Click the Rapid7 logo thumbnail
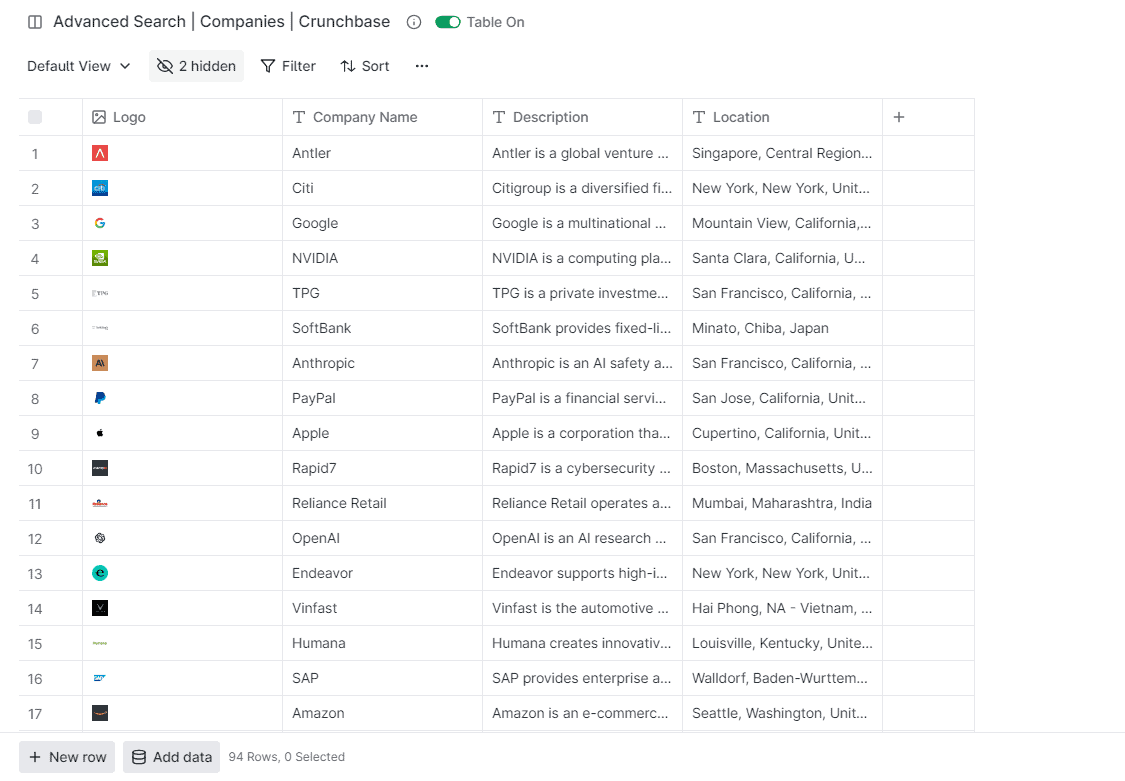The image size is (1125, 781). coord(100,468)
